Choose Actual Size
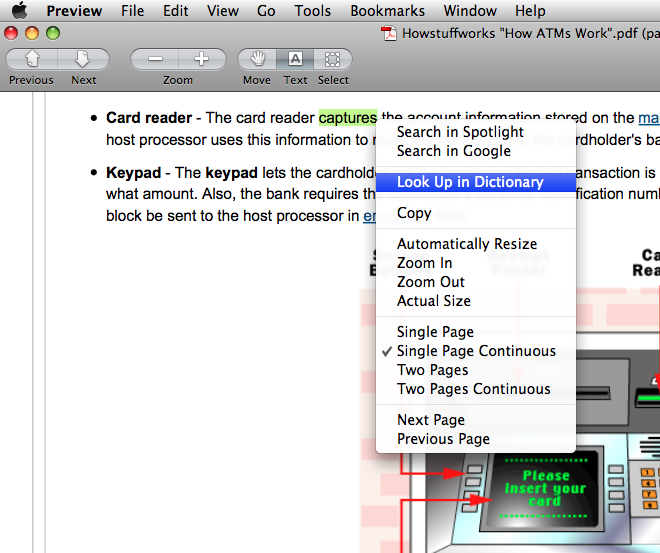This screenshot has height=553, width=660. (x=476, y=301)
